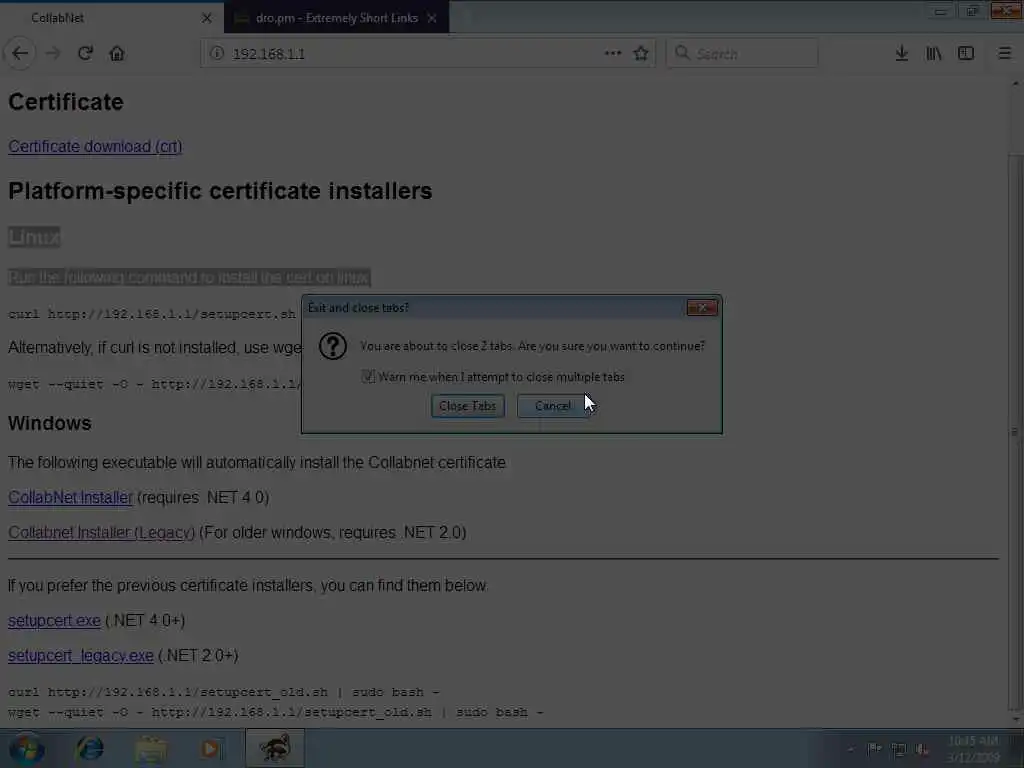Click the highlighted Linux heading
Viewport: 1024px width, 768px height.
[x=35, y=237]
